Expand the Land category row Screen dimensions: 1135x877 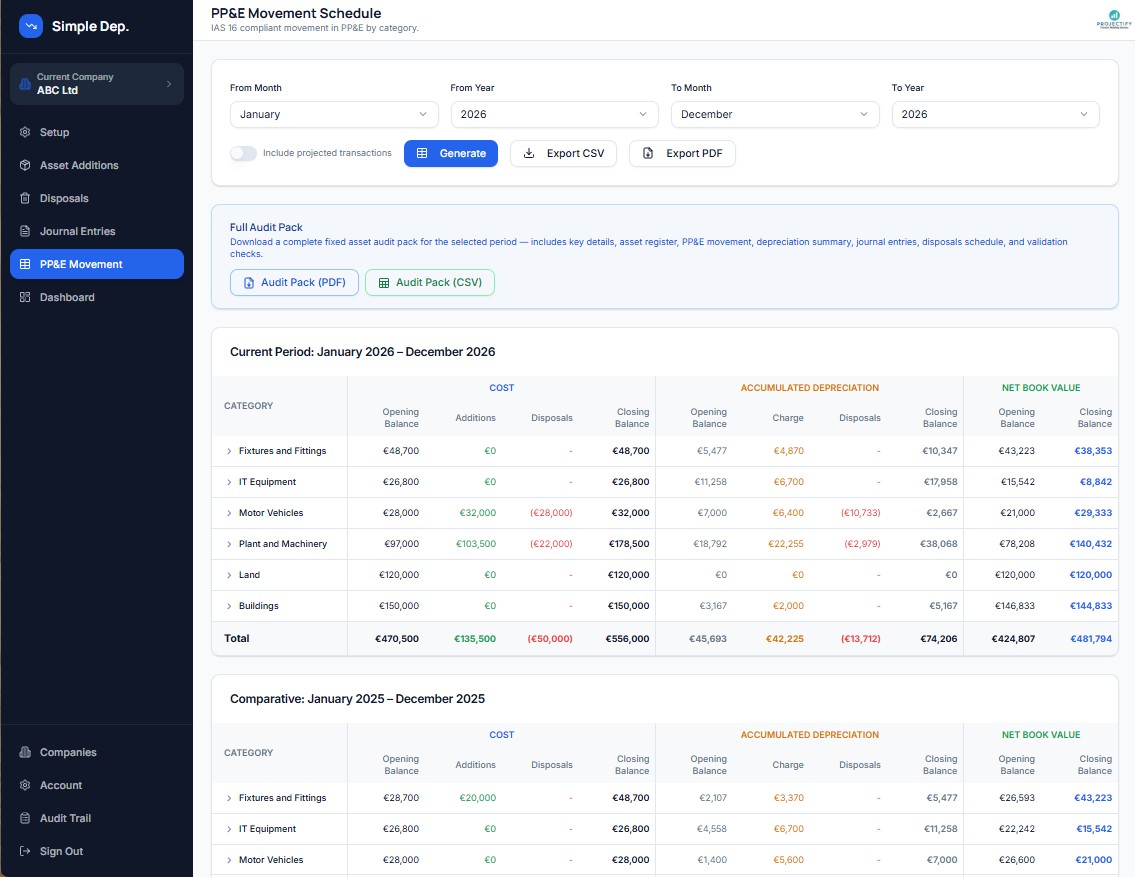[229, 575]
